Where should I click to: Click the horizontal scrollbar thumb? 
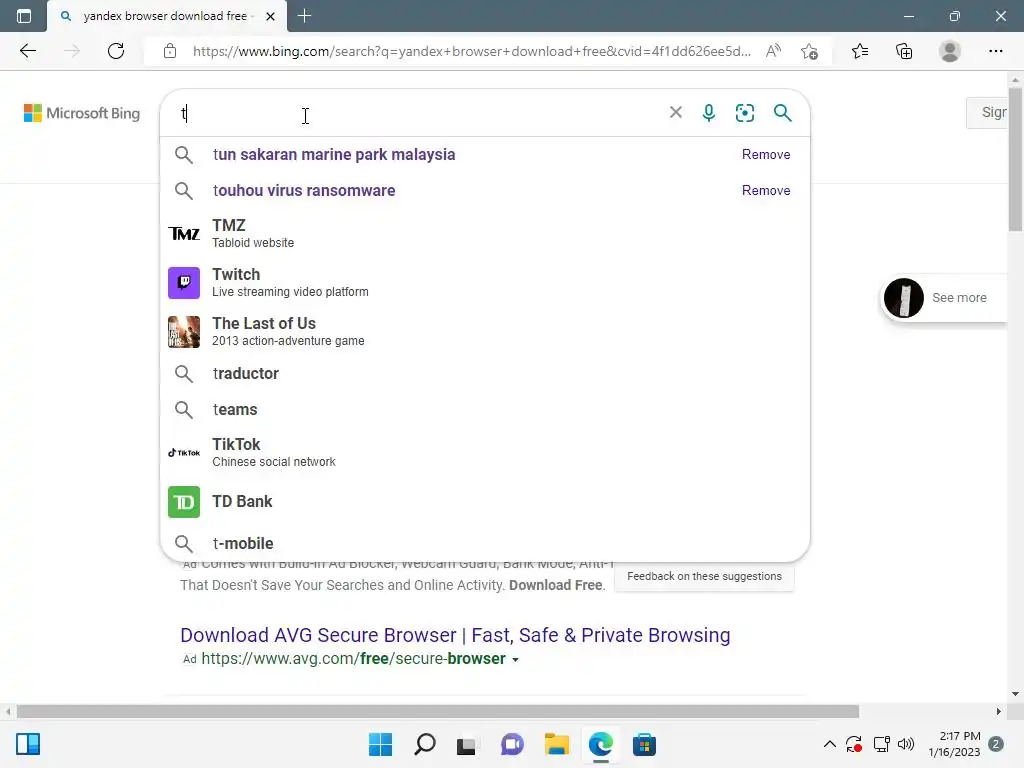pyautogui.click(x=438, y=711)
